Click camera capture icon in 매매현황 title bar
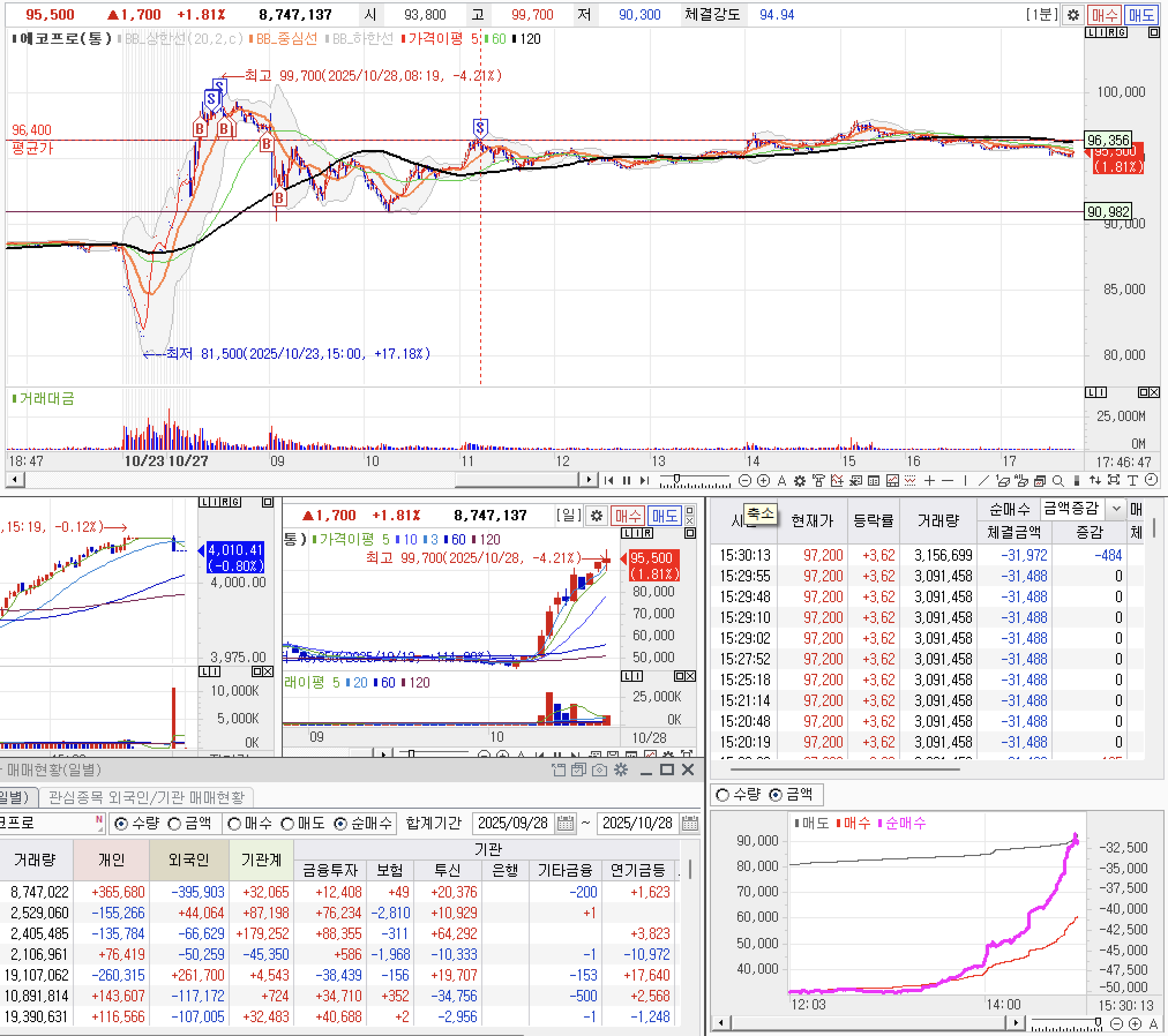Viewport: 1168px width, 1036px height. [600, 770]
